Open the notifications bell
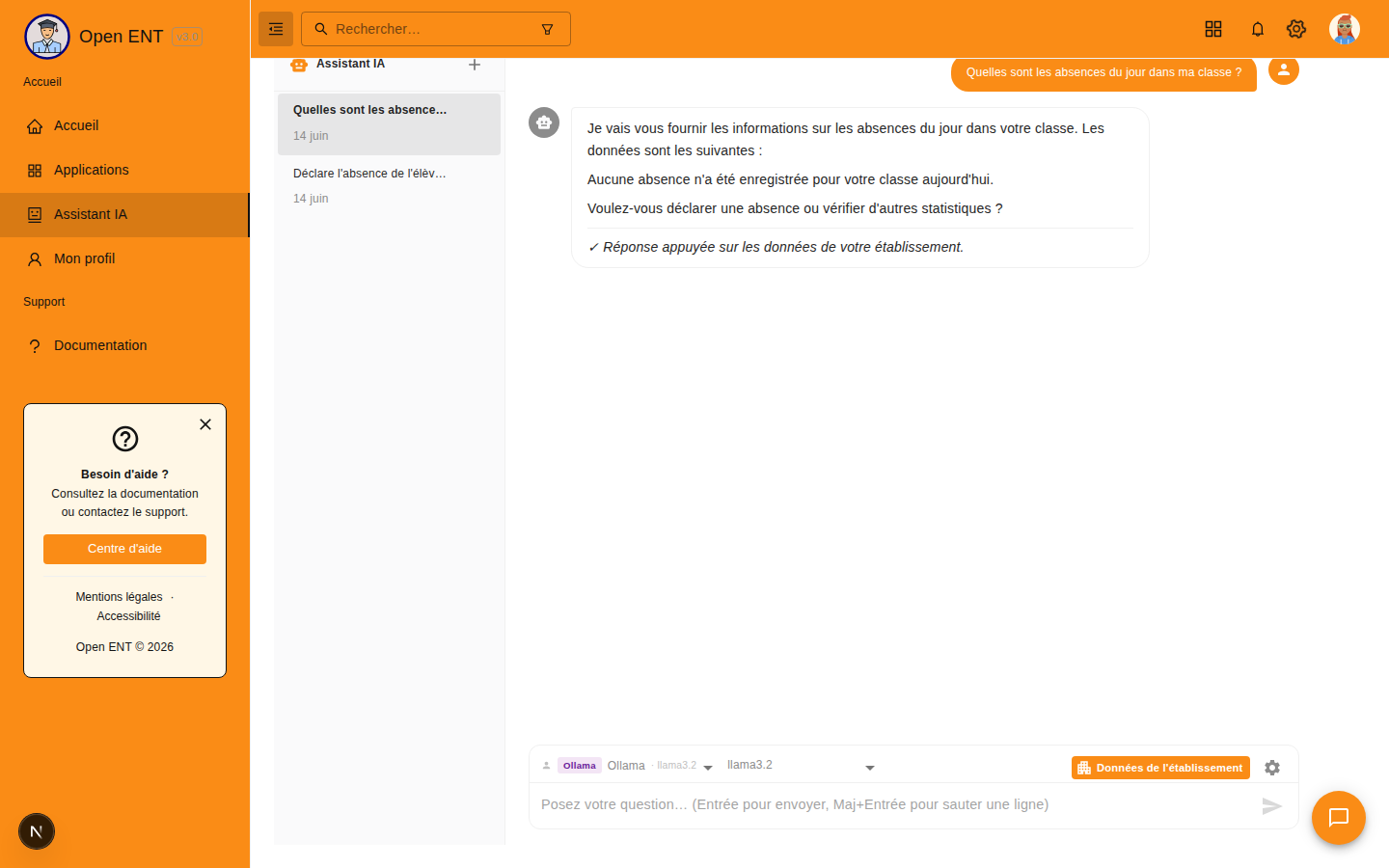This screenshot has width=1389, height=868. 1258,29
